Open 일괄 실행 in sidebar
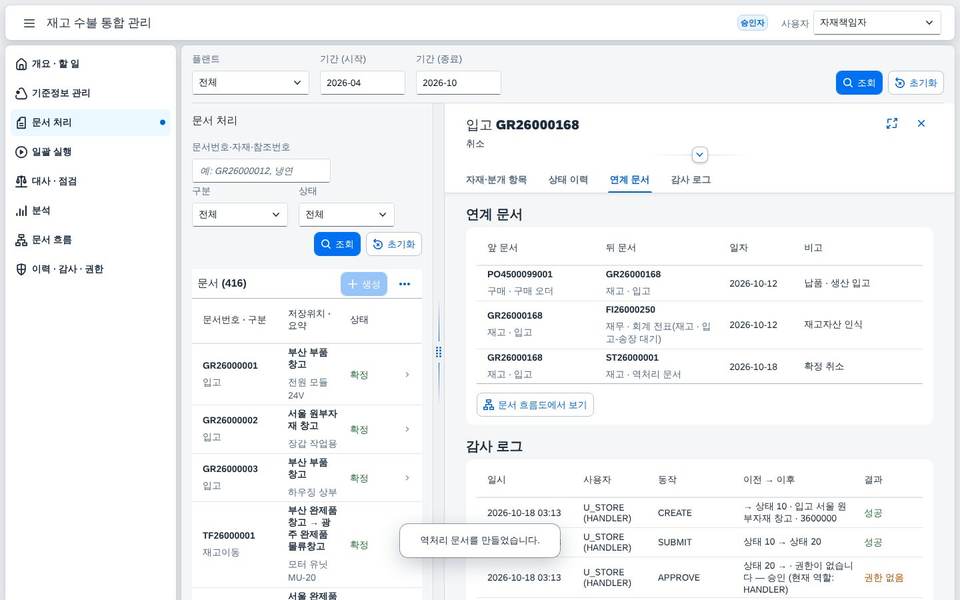Image resolution: width=960 pixels, height=600 pixels. point(90,152)
